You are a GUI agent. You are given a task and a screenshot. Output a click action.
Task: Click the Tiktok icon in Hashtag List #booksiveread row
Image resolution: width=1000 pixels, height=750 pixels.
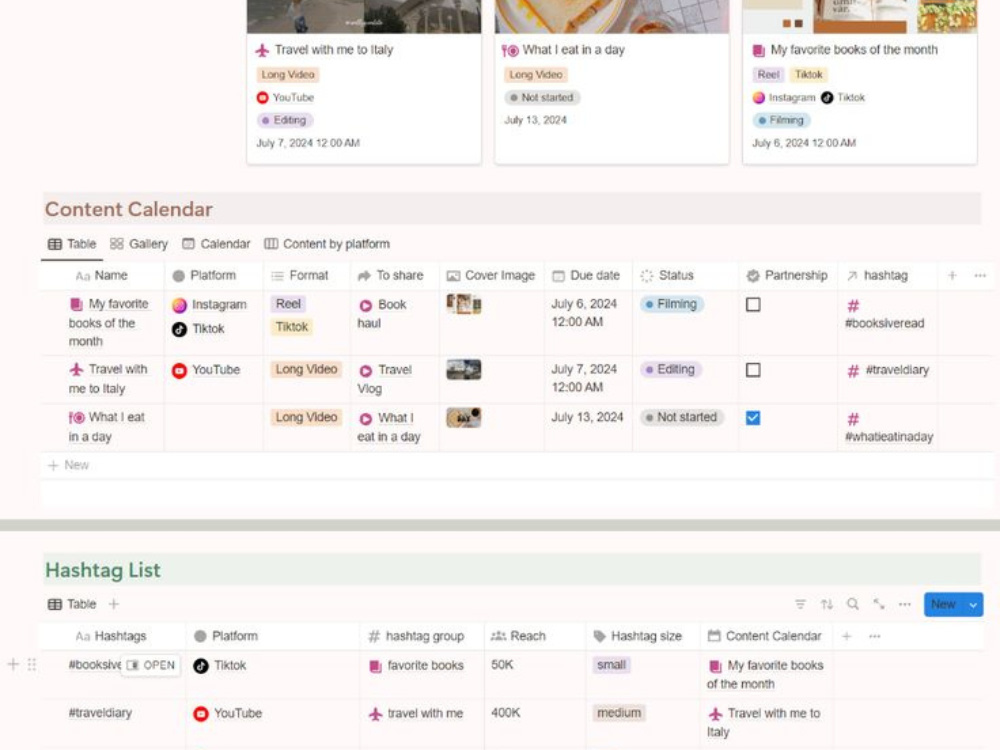(201, 666)
